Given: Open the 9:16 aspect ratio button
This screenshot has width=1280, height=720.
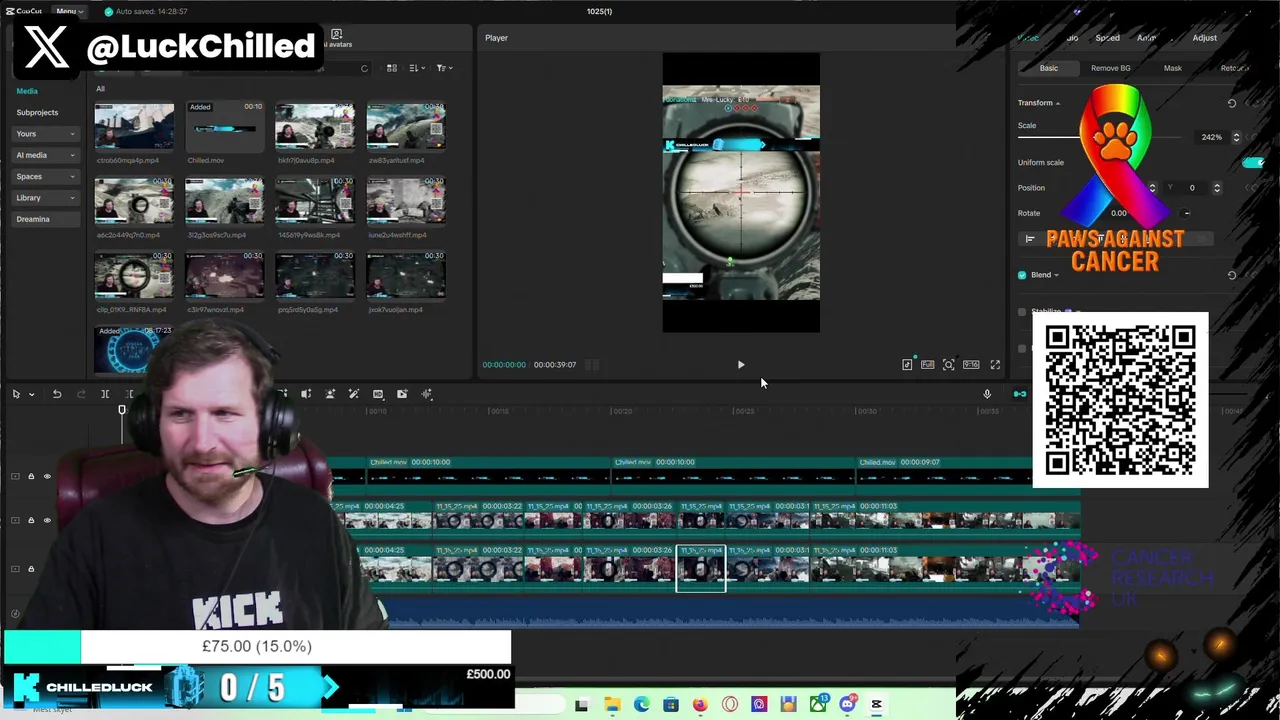Looking at the screenshot, I should 971,365.
